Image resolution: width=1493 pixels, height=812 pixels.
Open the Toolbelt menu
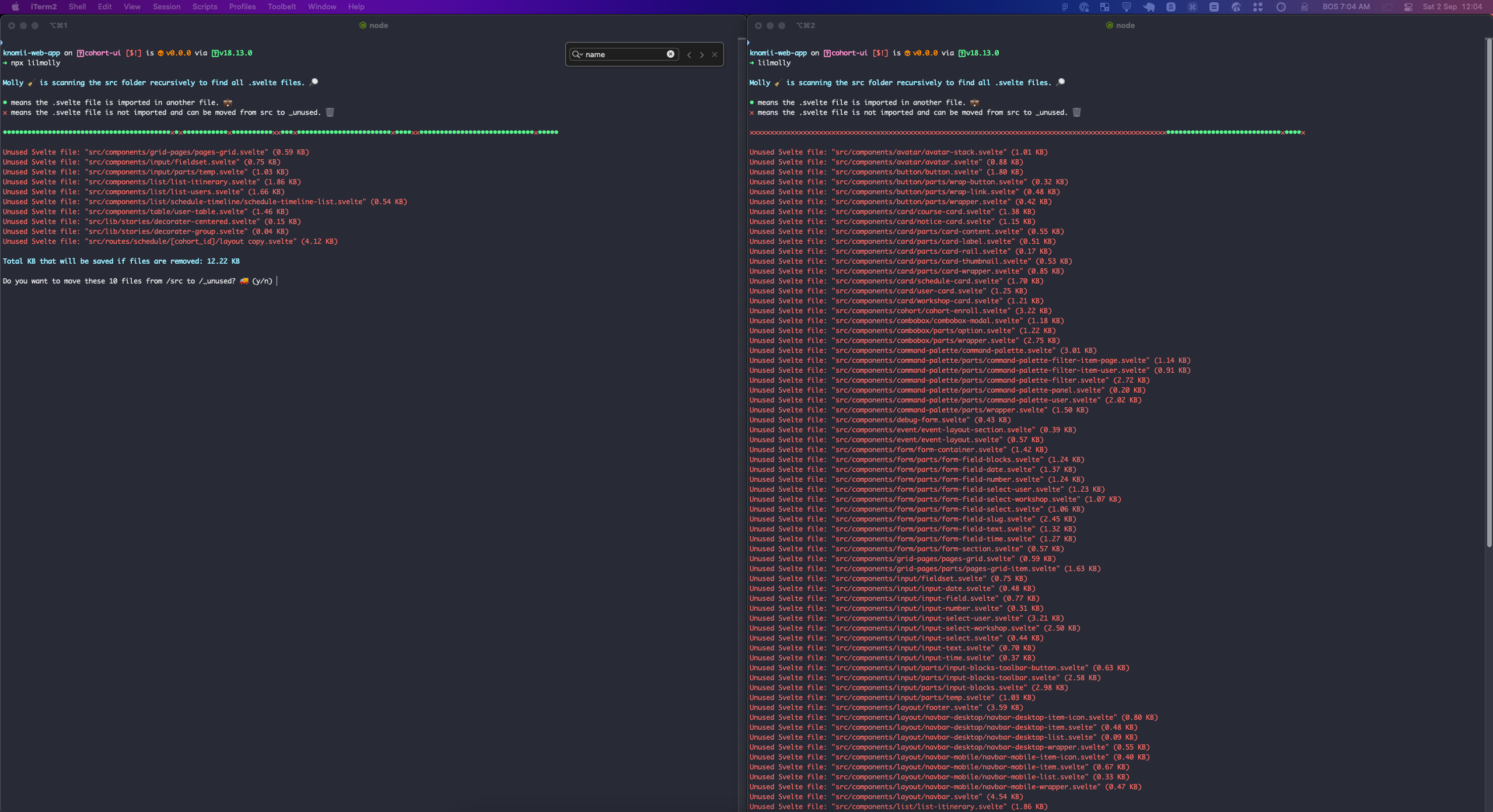pyautogui.click(x=282, y=6)
